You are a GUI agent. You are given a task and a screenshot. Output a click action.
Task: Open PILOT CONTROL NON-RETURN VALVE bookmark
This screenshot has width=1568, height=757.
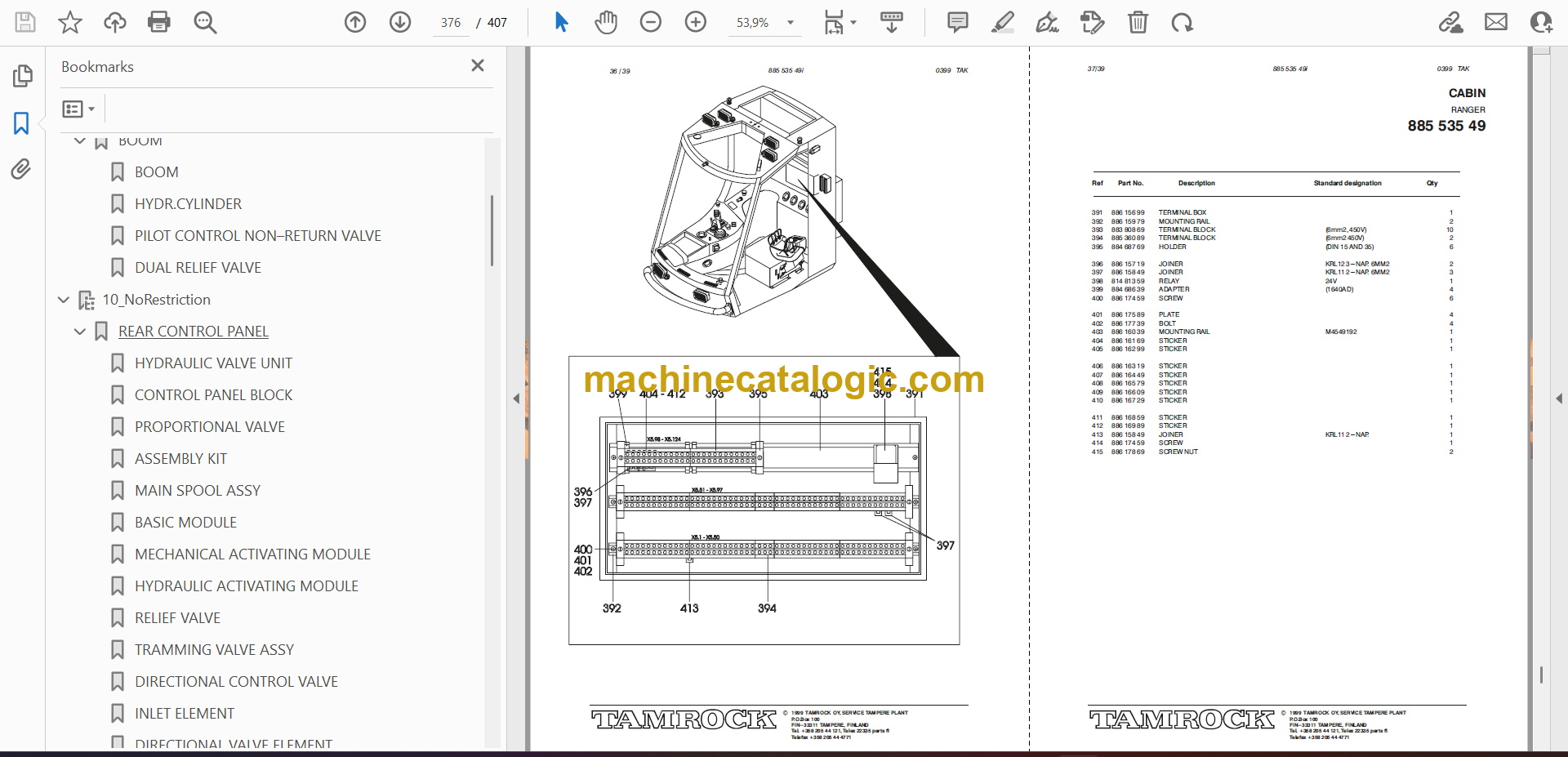[x=258, y=236]
